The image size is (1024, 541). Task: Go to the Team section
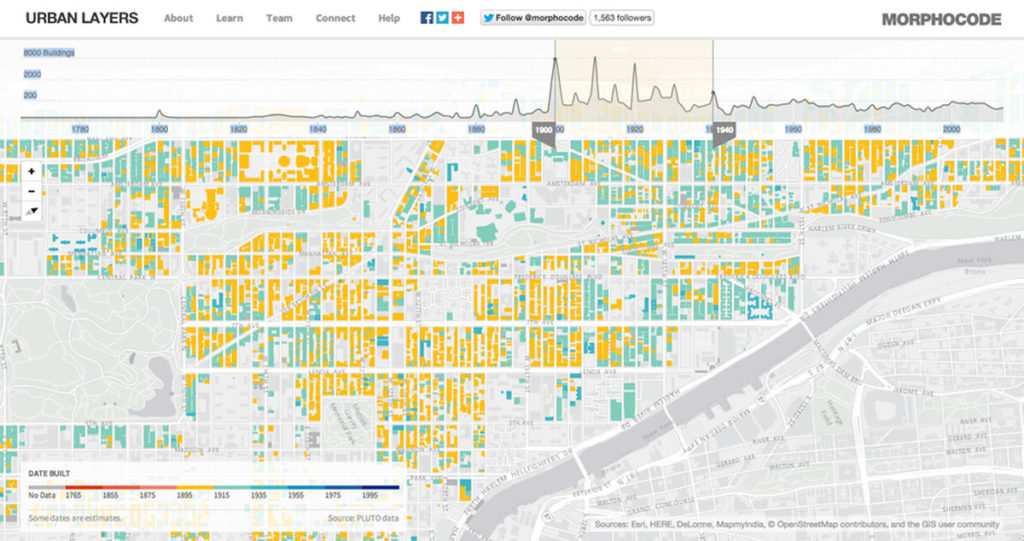pyautogui.click(x=279, y=18)
